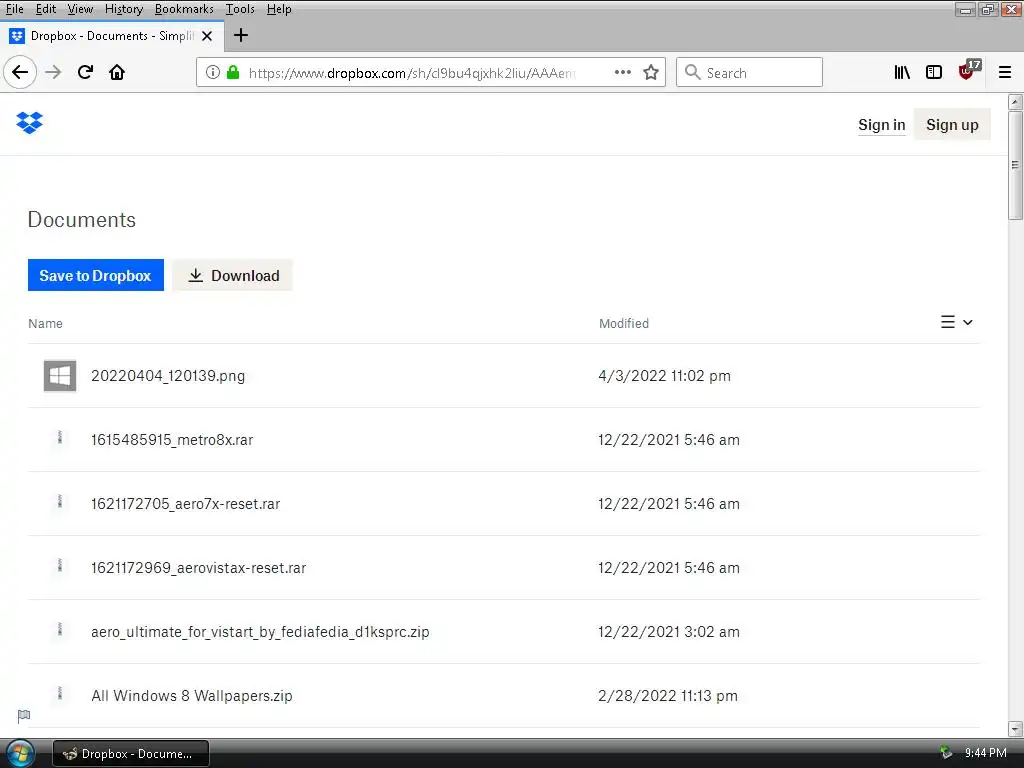
Task: Open file 20220404_120139.png
Action: [168, 376]
